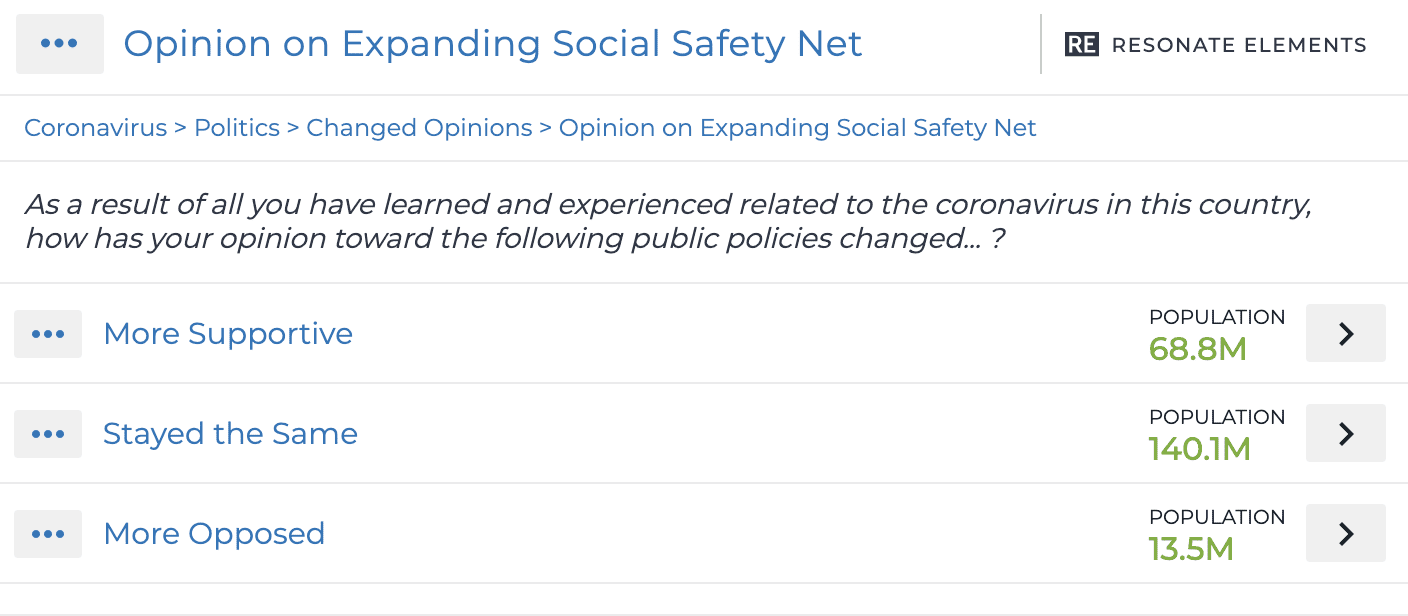Image resolution: width=1408 pixels, height=616 pixels.
Task: Expand details for More Supportive segment
Action: pyautogui.click(x=1345, y=333)
